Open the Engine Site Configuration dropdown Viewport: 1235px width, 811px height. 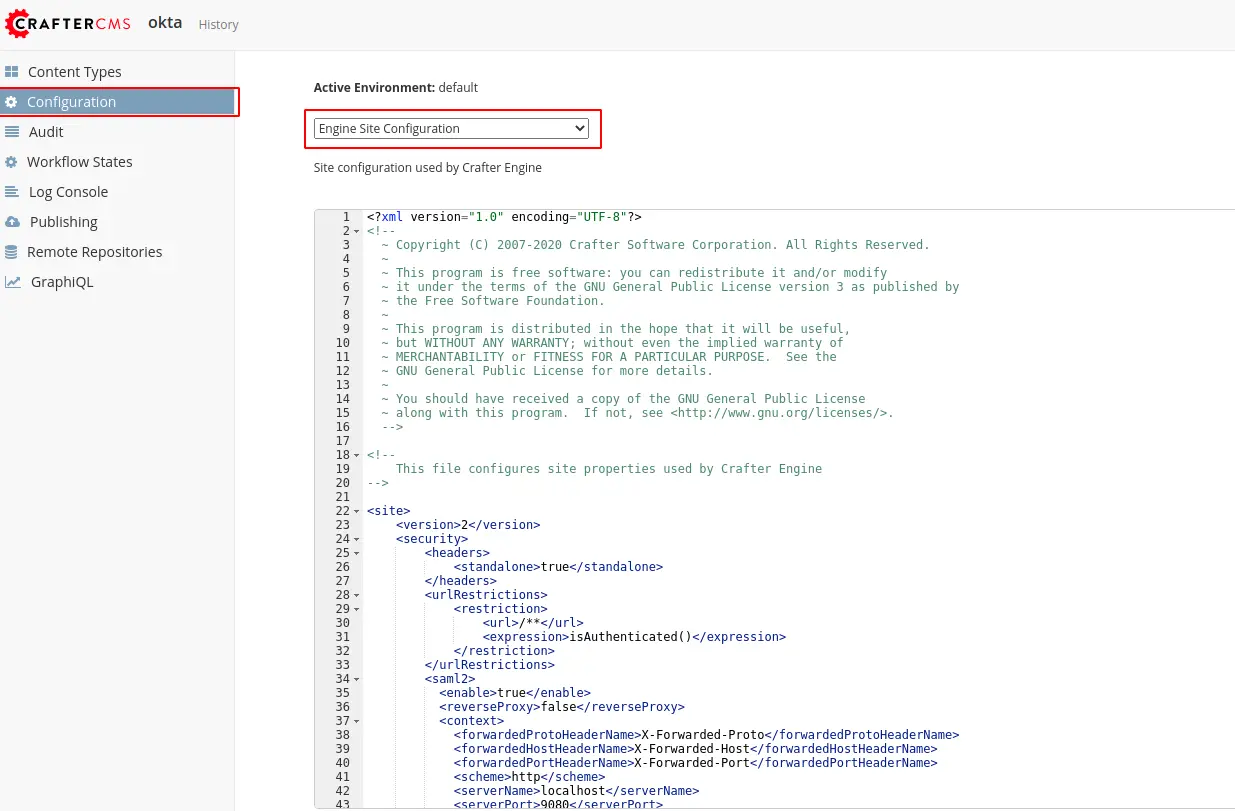(x=451, y=129)
